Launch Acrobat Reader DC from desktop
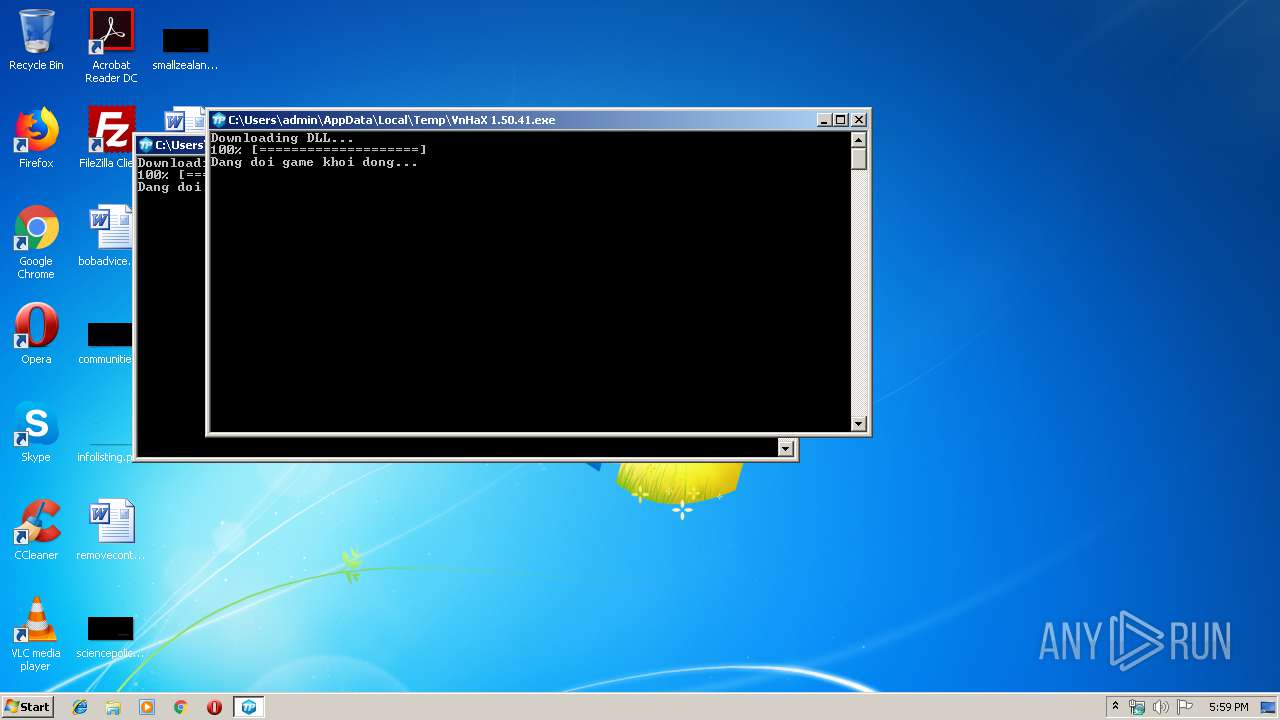1280x720 pixels. pyautogui.click(x=111, y=45)
